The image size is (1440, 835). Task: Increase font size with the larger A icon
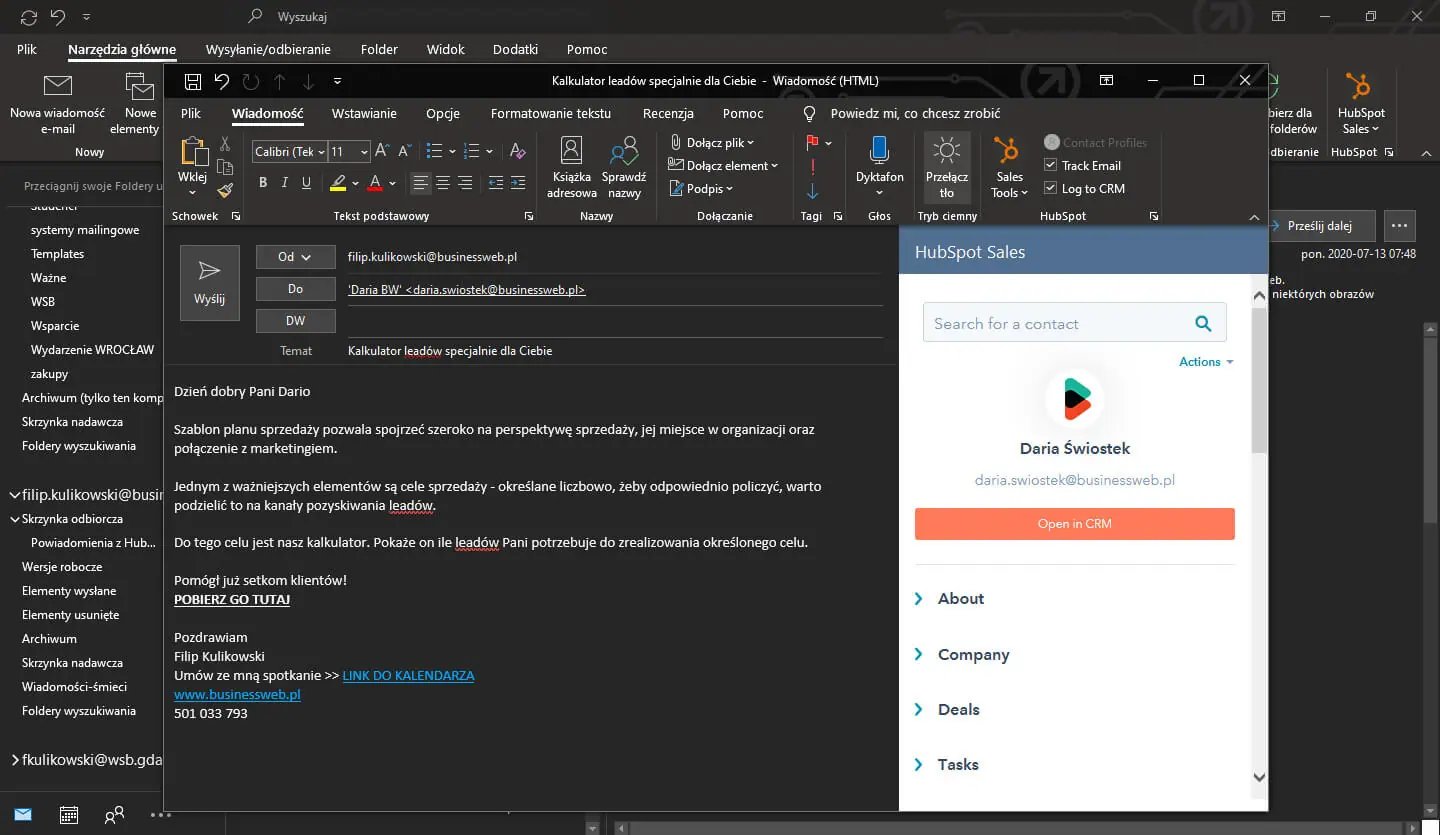382,151
